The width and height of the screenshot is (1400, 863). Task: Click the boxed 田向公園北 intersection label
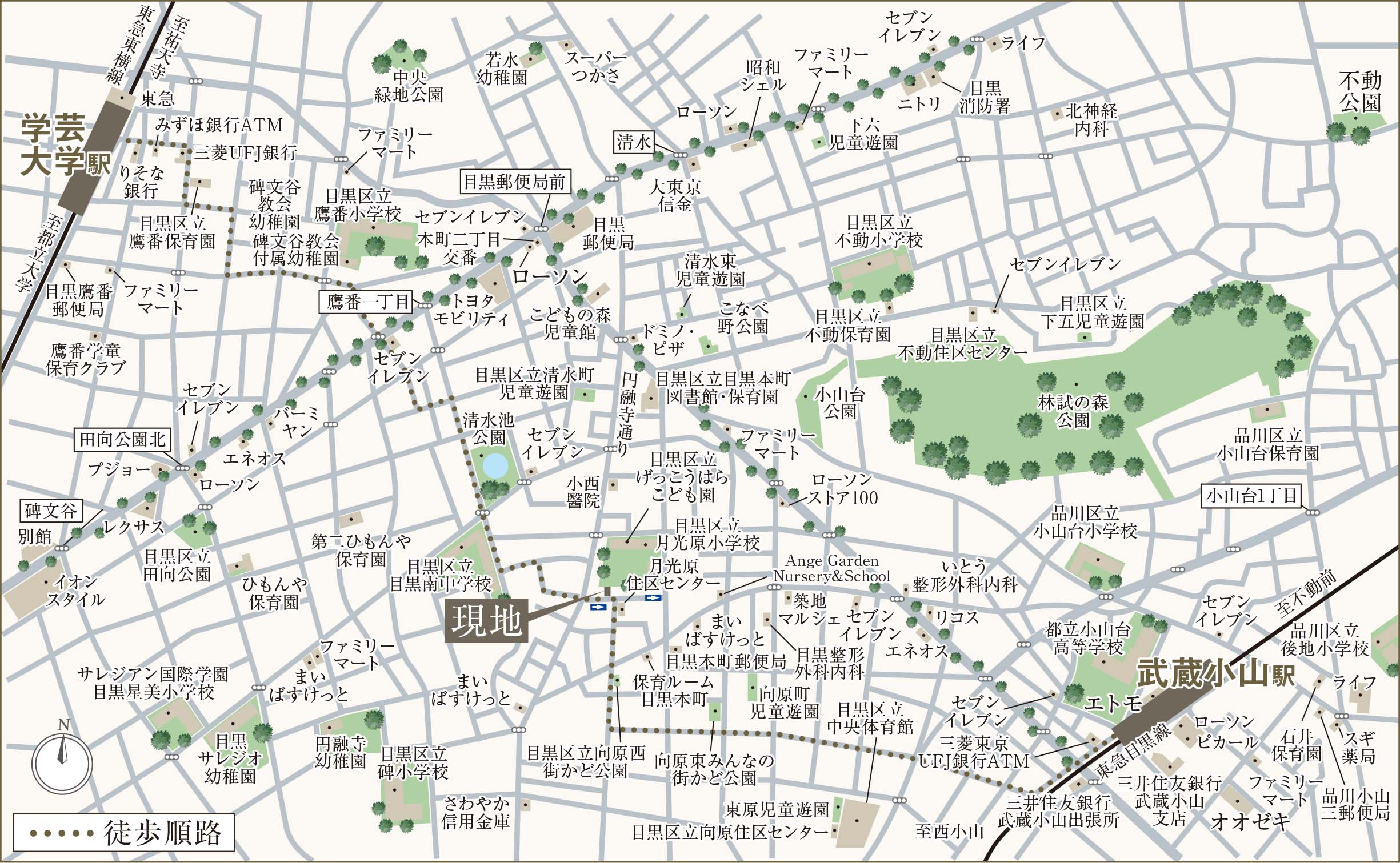point(123,440)
